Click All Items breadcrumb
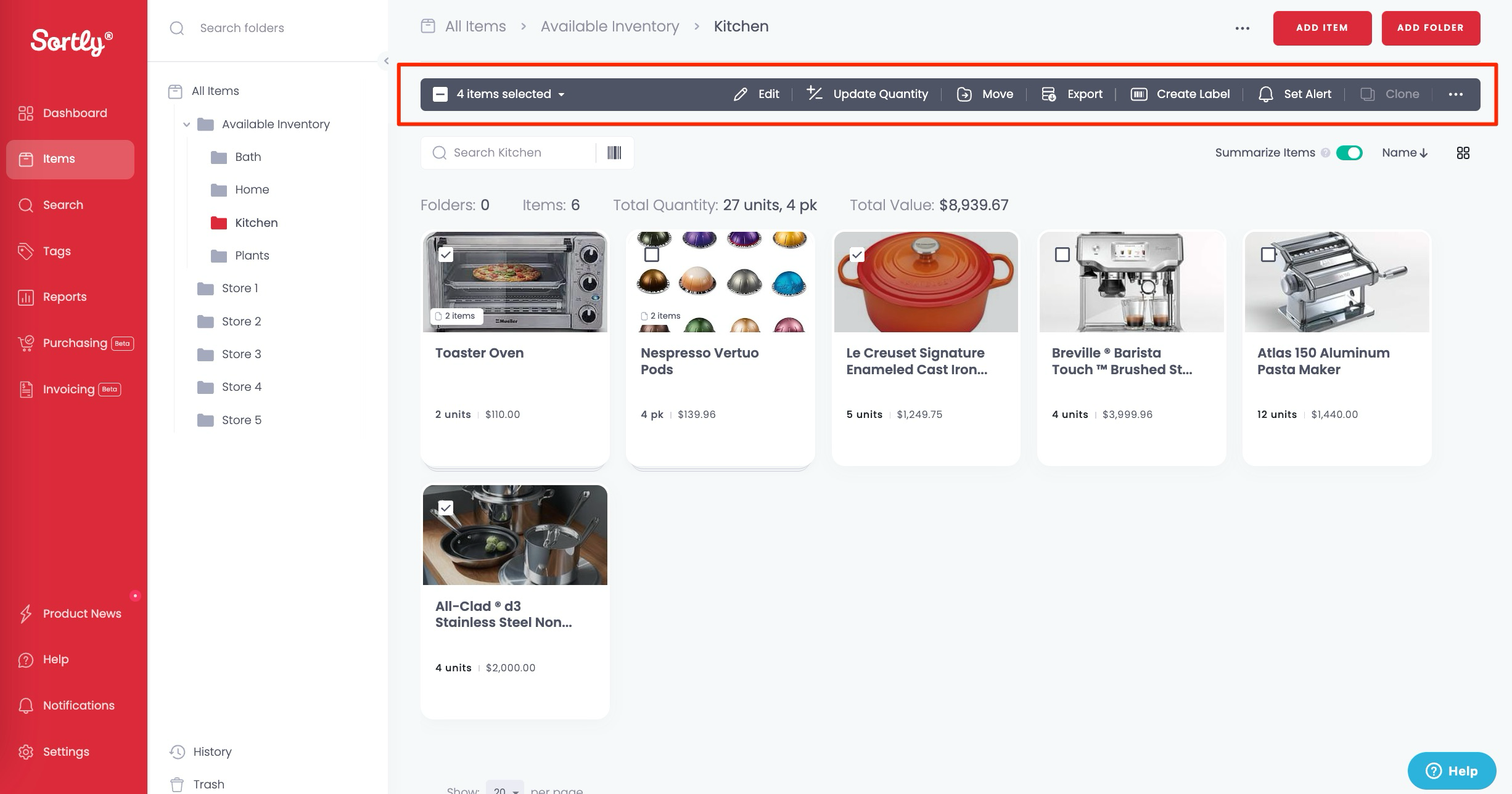The width and height of the screenshot is (1512, 794). 475,27
